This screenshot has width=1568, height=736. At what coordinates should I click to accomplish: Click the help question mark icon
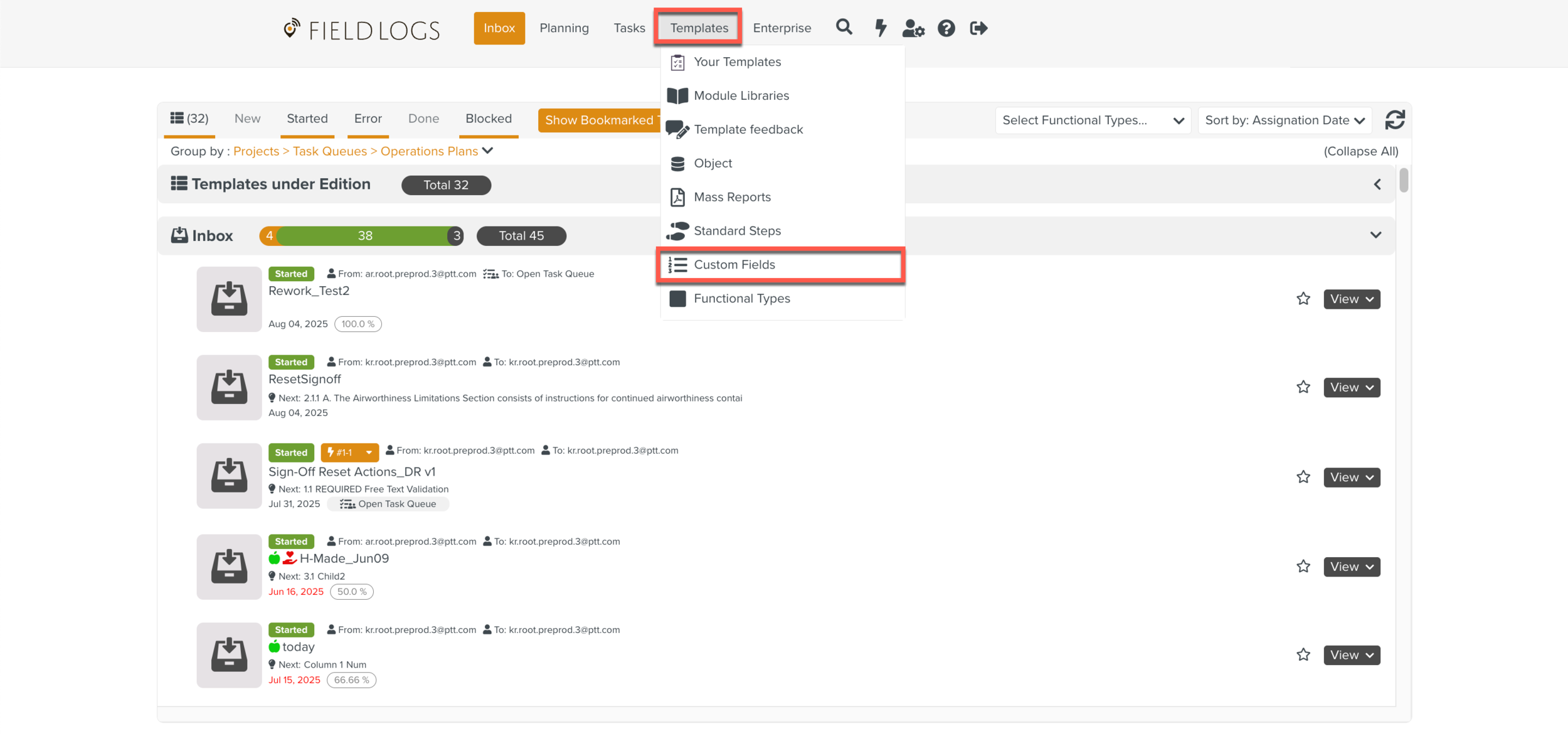[x=946, y=28]
